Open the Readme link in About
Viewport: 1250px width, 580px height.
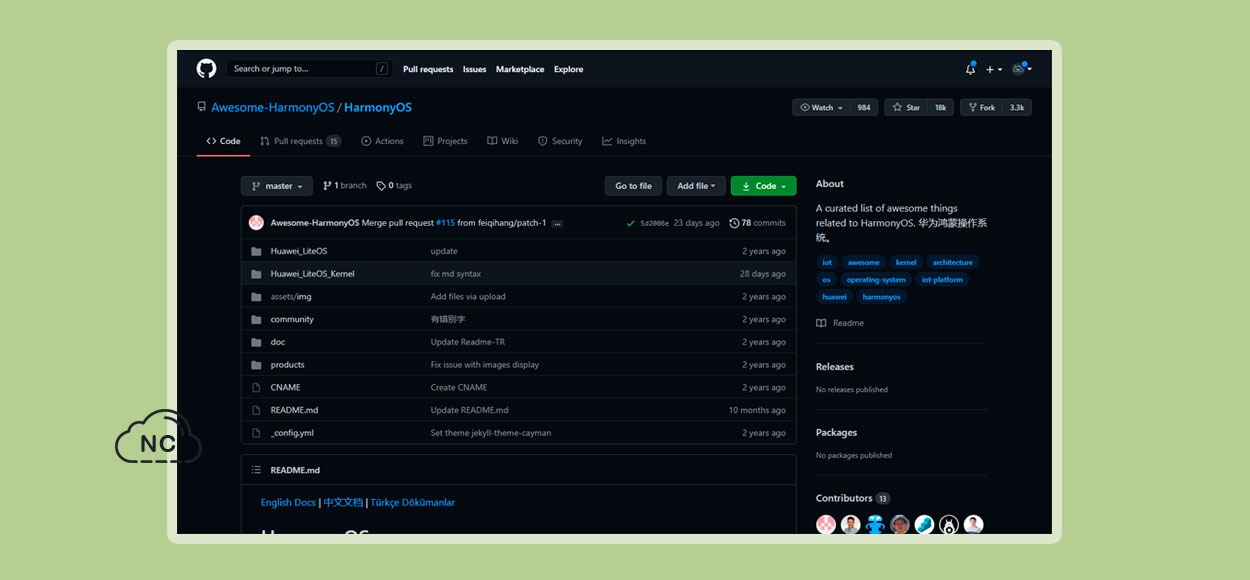coord(840,324)
